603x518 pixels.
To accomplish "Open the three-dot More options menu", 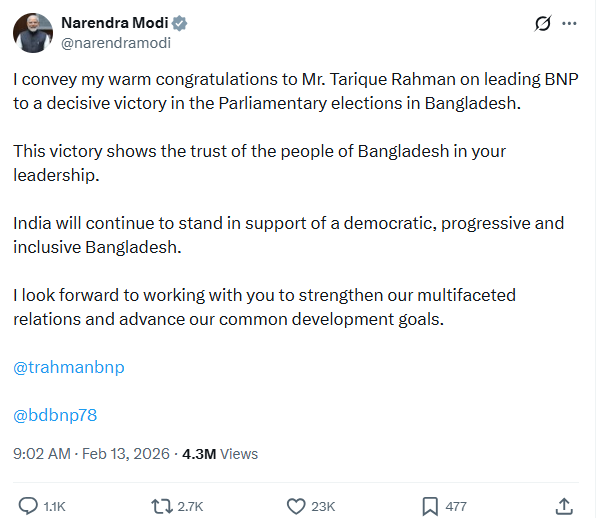I will pos(570,24).
